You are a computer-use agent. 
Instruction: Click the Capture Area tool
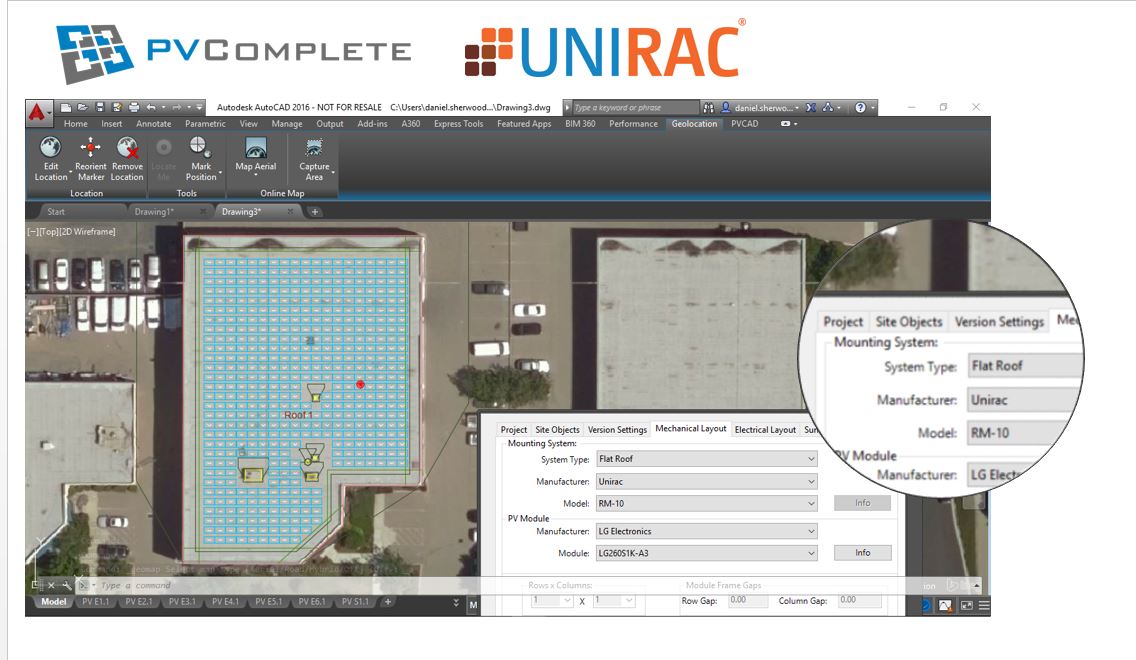[314, 159]
